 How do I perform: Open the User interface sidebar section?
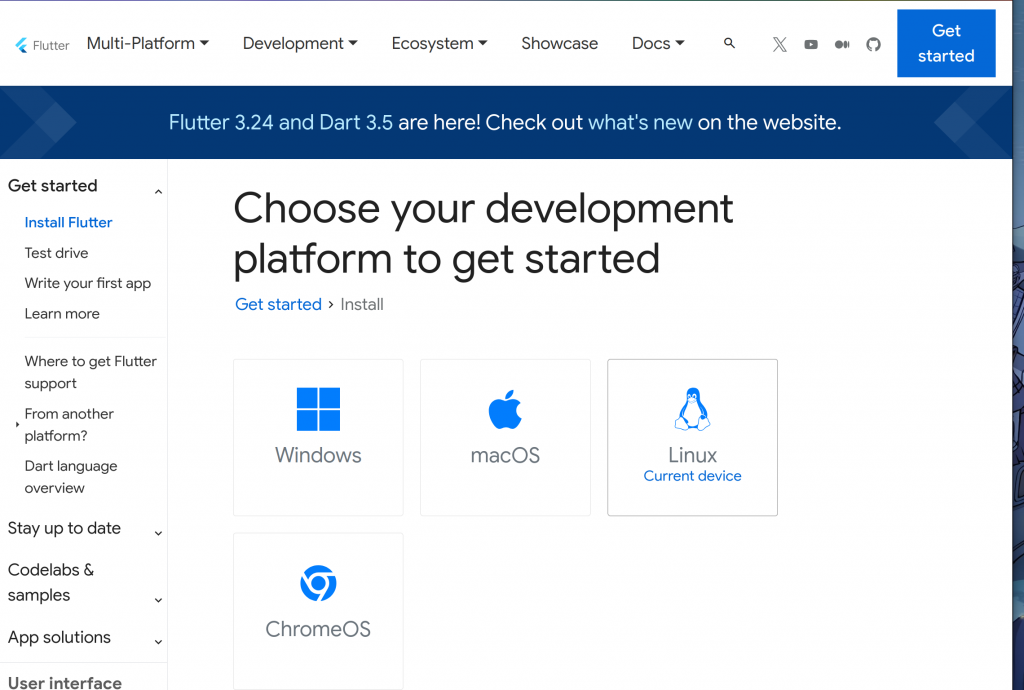pyautogui.click(x=65, y=682)
